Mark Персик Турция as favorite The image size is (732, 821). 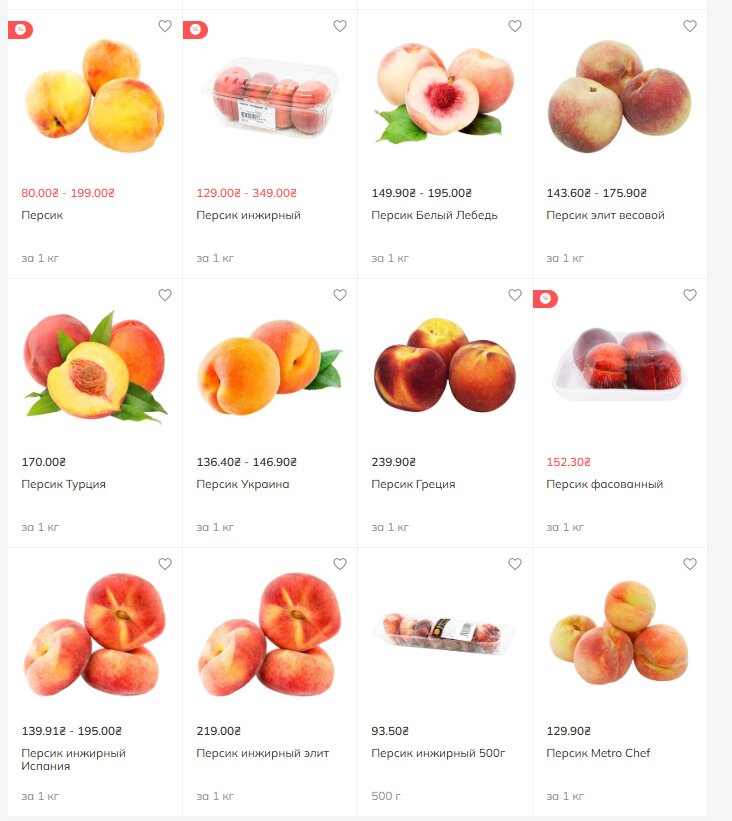pos(165,295)
